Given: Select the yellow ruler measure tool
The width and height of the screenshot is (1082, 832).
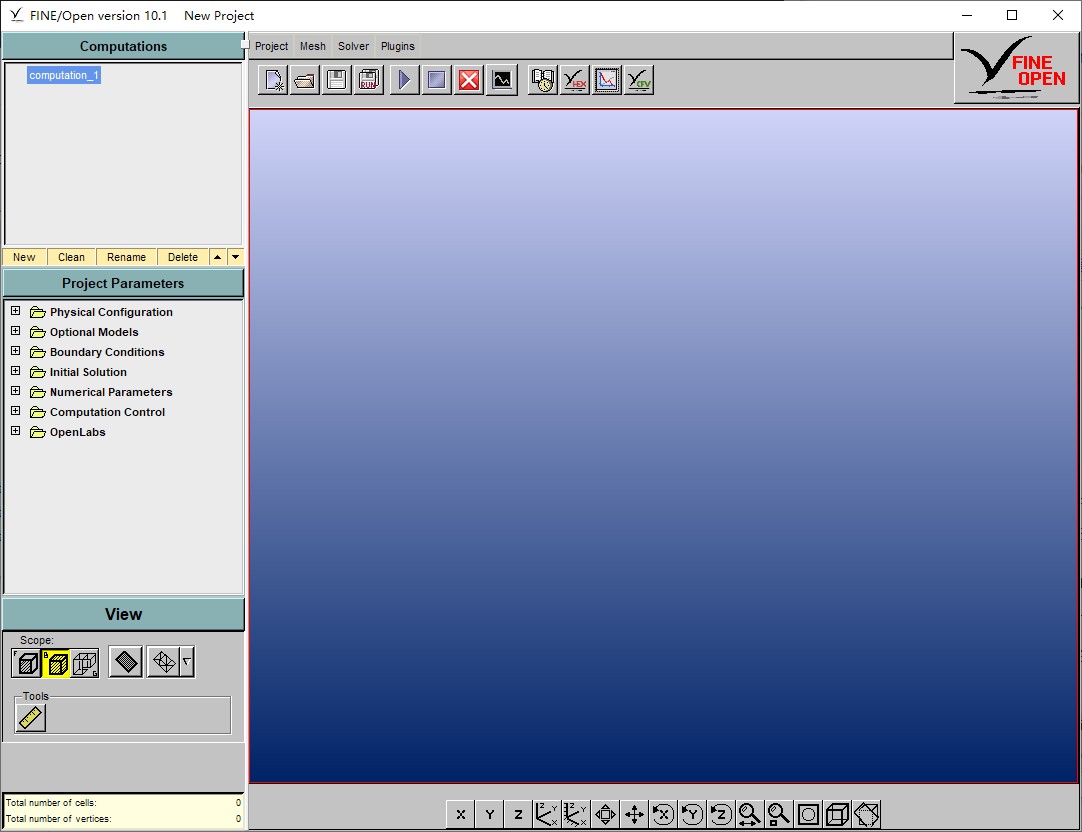Looking at the screenshot, I should (x=32, y=717).
